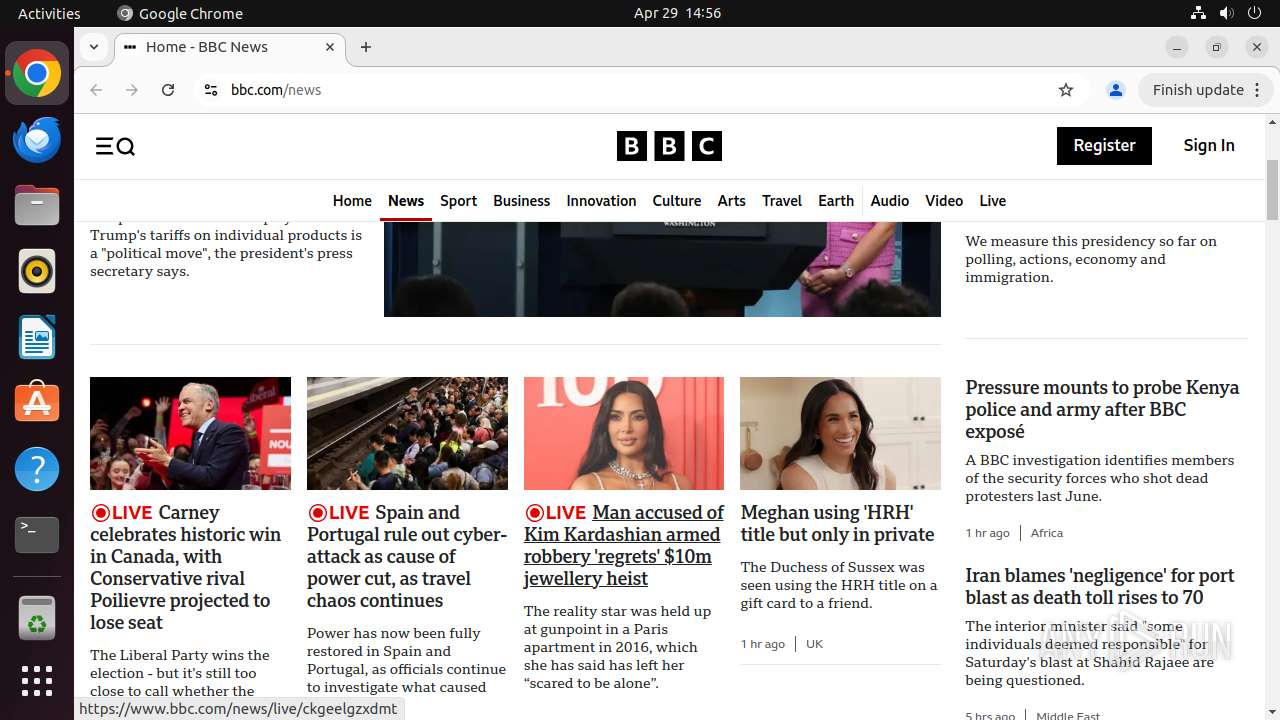1280x720 pixels.
Task: Expand the tab search dropdown arrow
Action: [93, 47]
